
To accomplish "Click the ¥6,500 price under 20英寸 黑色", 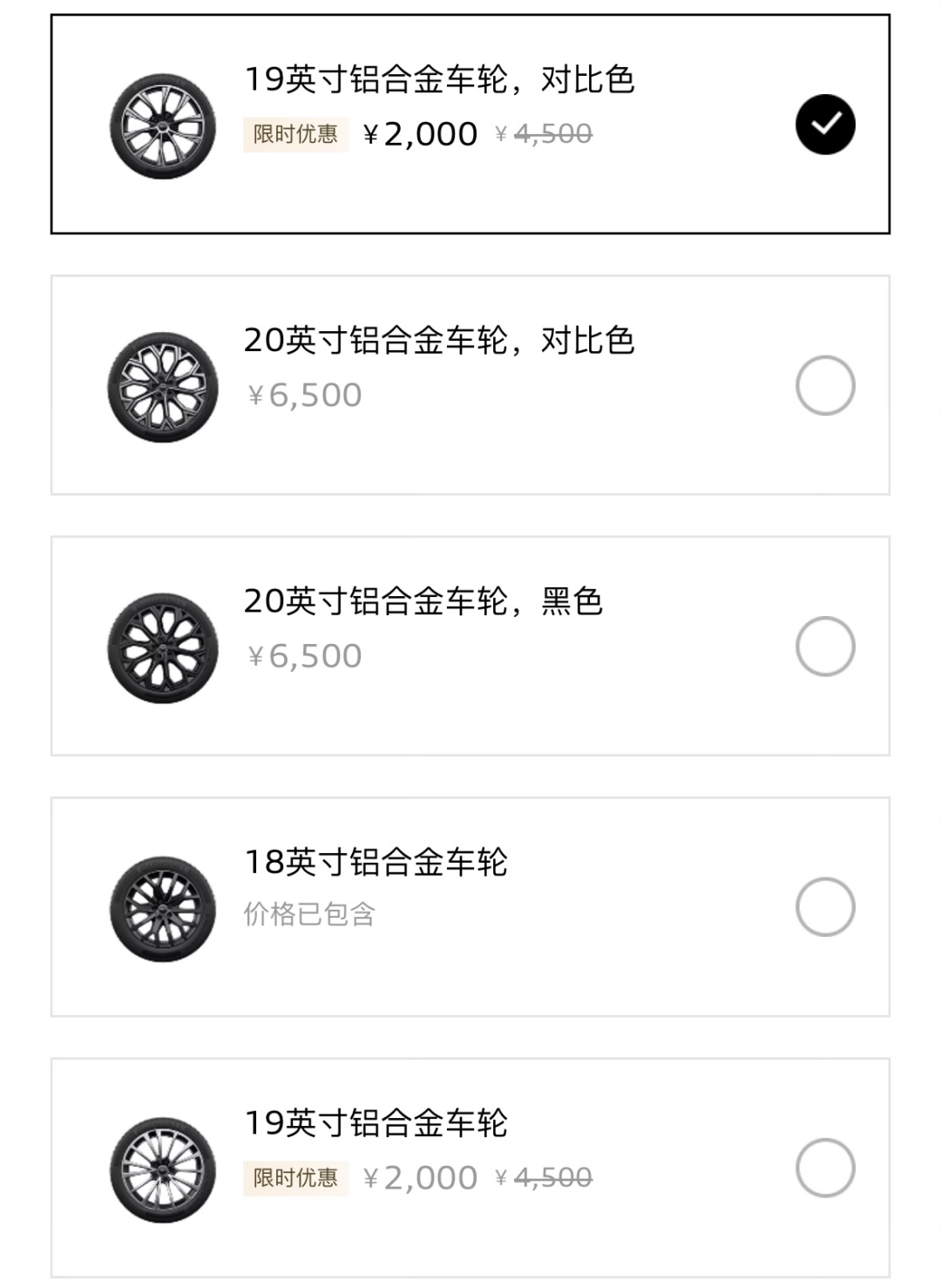I will pos(305,656).
